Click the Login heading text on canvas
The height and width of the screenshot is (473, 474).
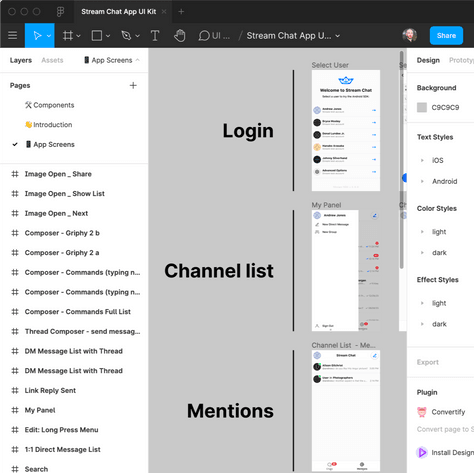248,131
